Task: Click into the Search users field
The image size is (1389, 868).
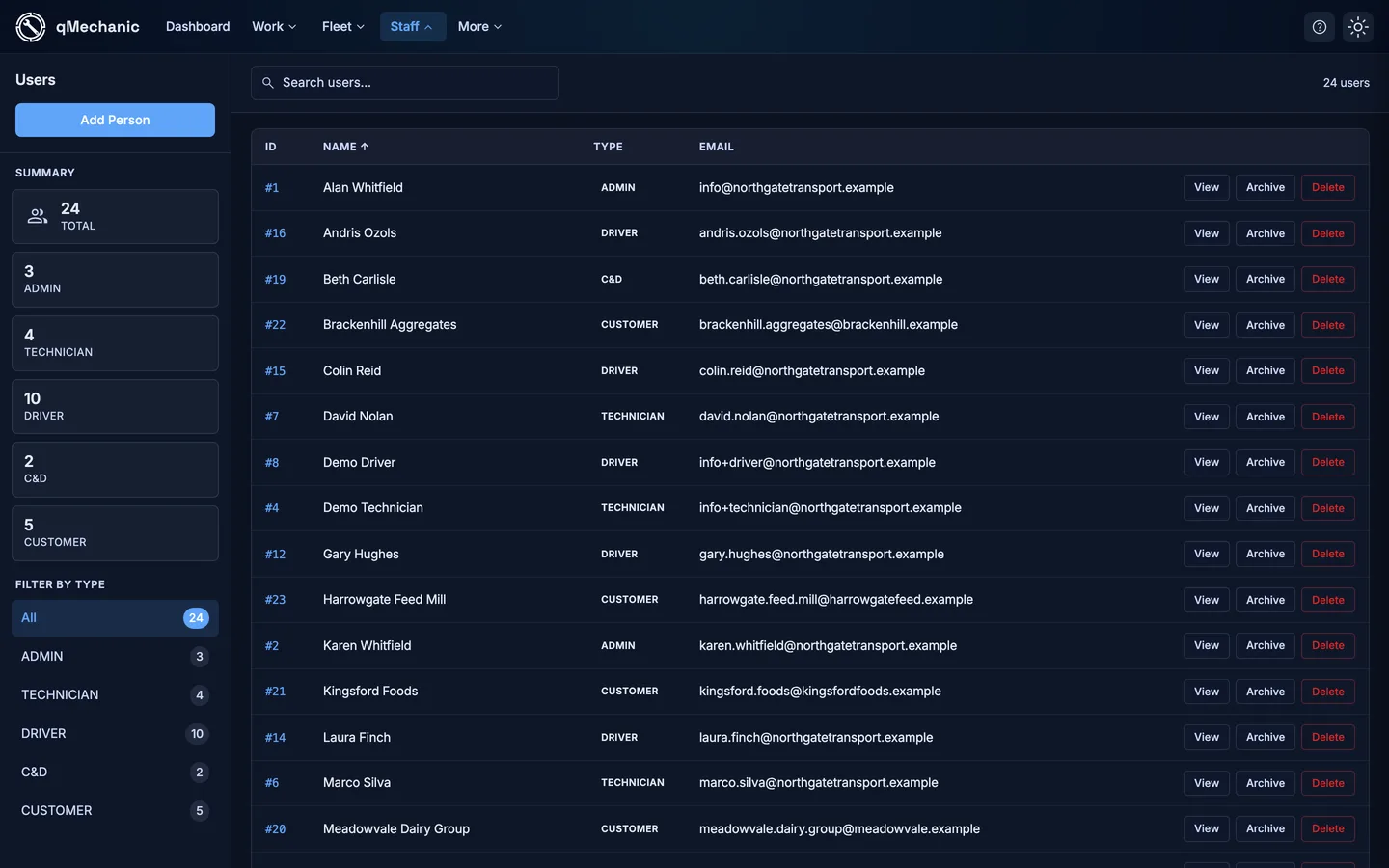Action: (x=405, y=83)
